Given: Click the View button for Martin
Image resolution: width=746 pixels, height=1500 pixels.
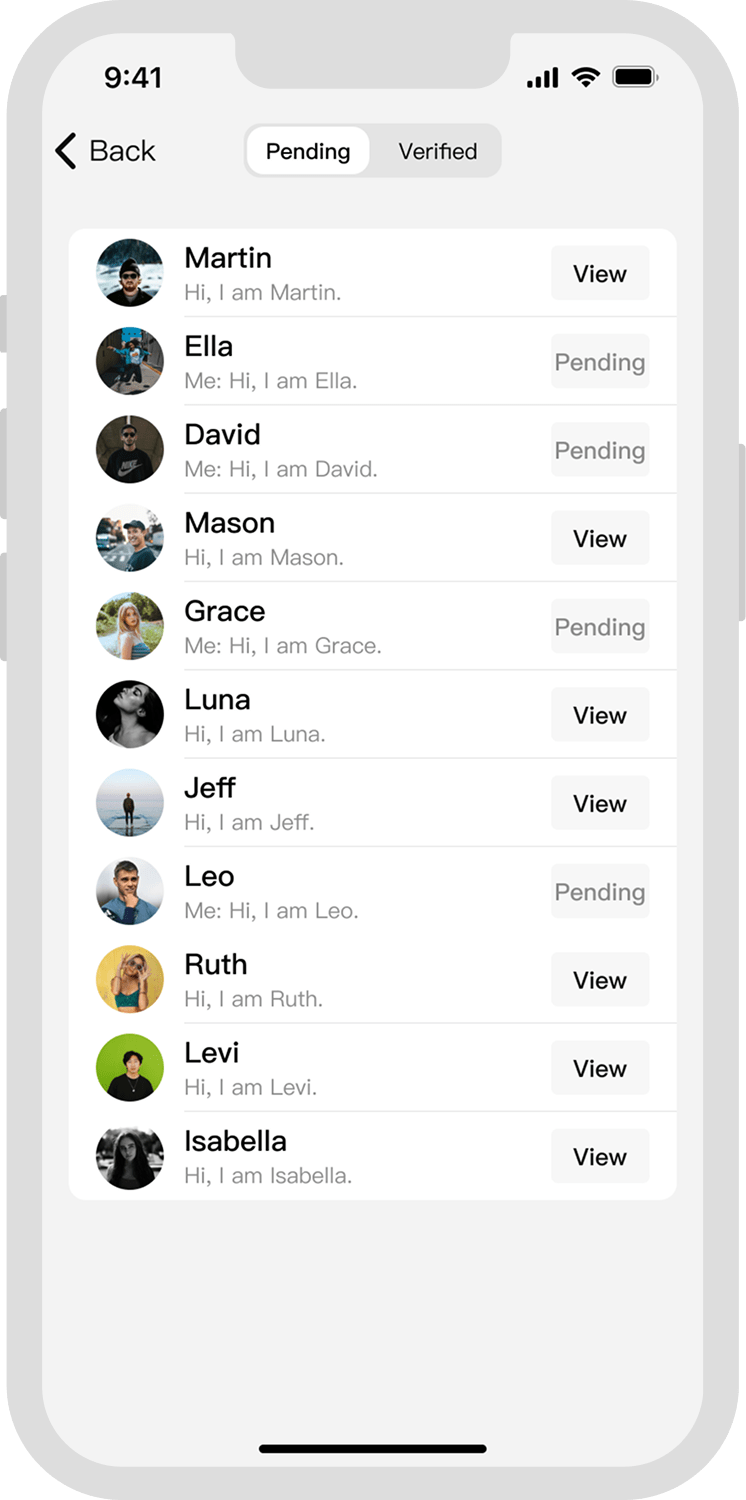Looking at the screenshot, I should (600, 274).
